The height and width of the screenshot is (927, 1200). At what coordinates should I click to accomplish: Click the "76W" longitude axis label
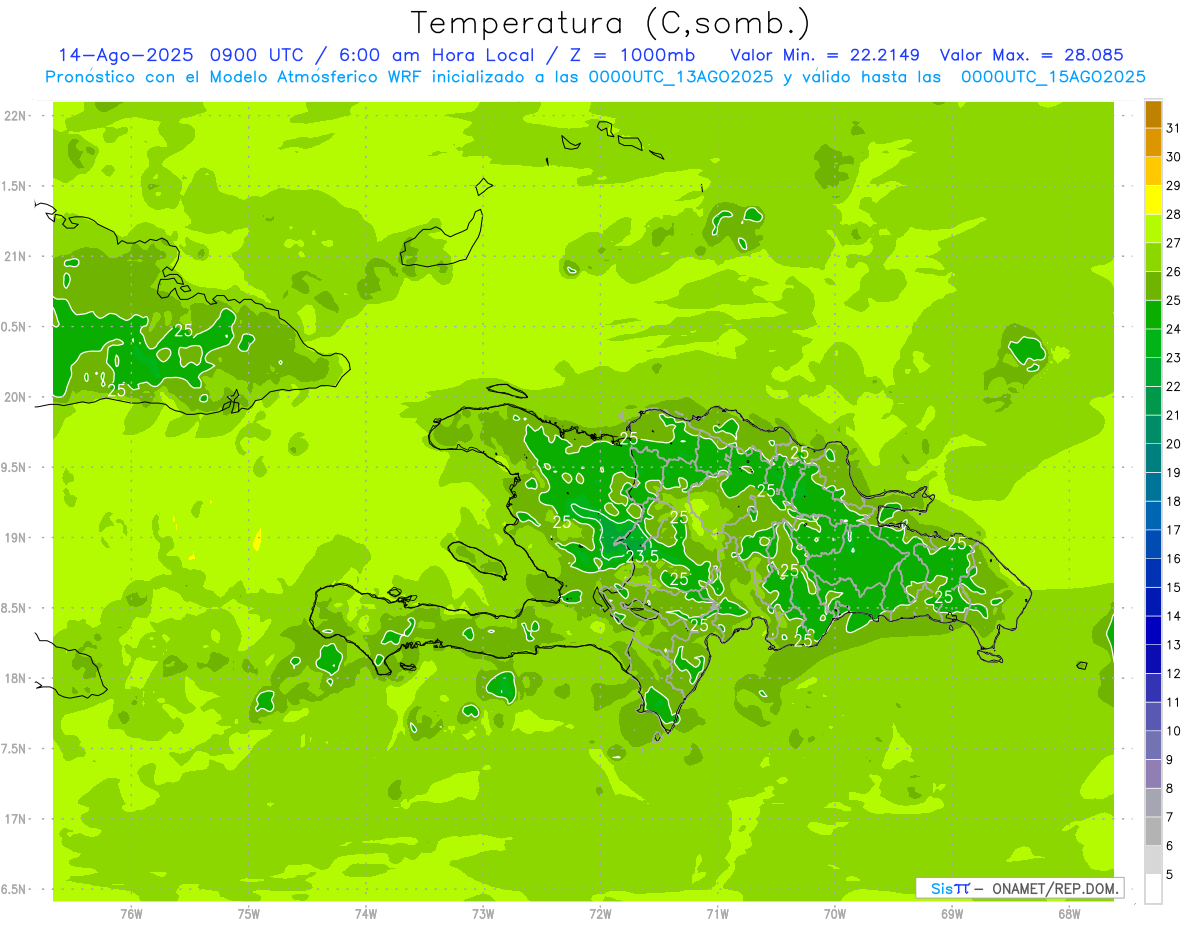(131, 913)
